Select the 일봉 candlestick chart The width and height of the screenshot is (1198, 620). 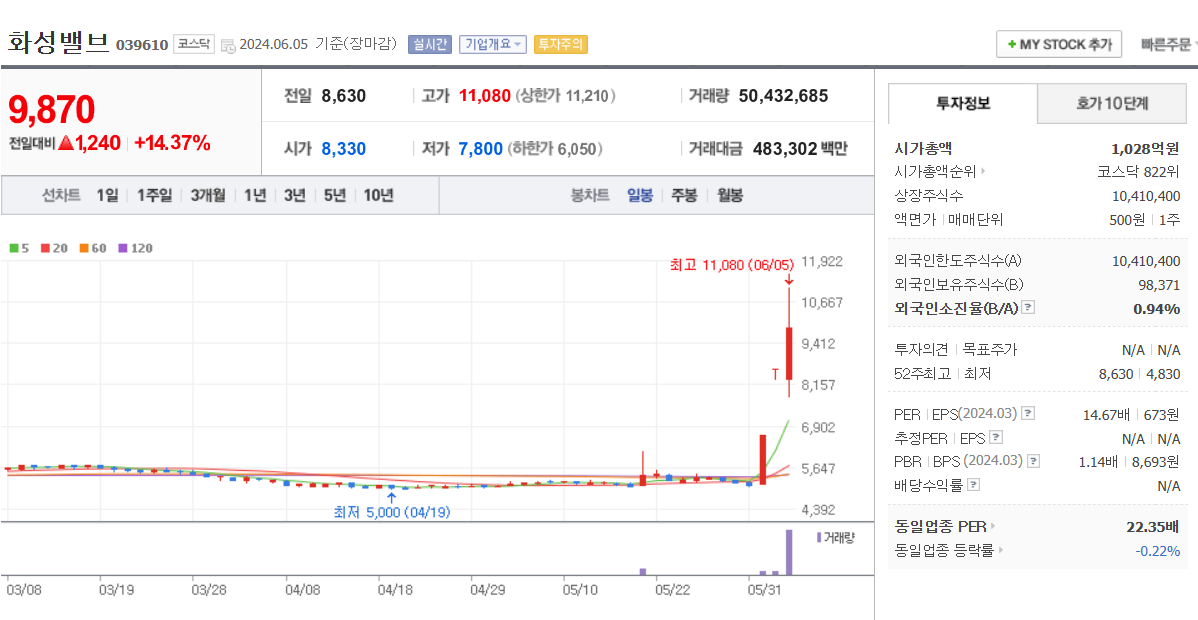click(639, 195)
